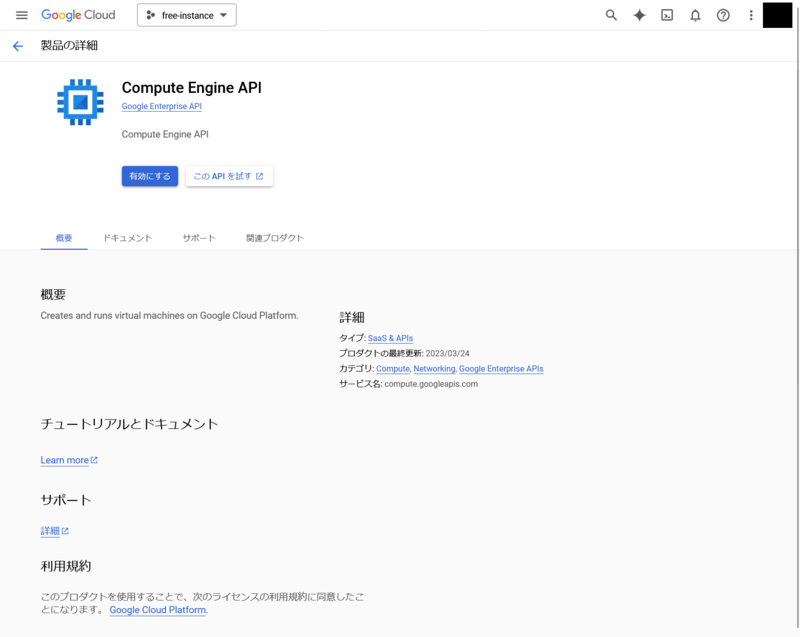Go back using the arrow icon
This screenshot has width=800, height=637.
pyautogui.click(x=18, y=46)
